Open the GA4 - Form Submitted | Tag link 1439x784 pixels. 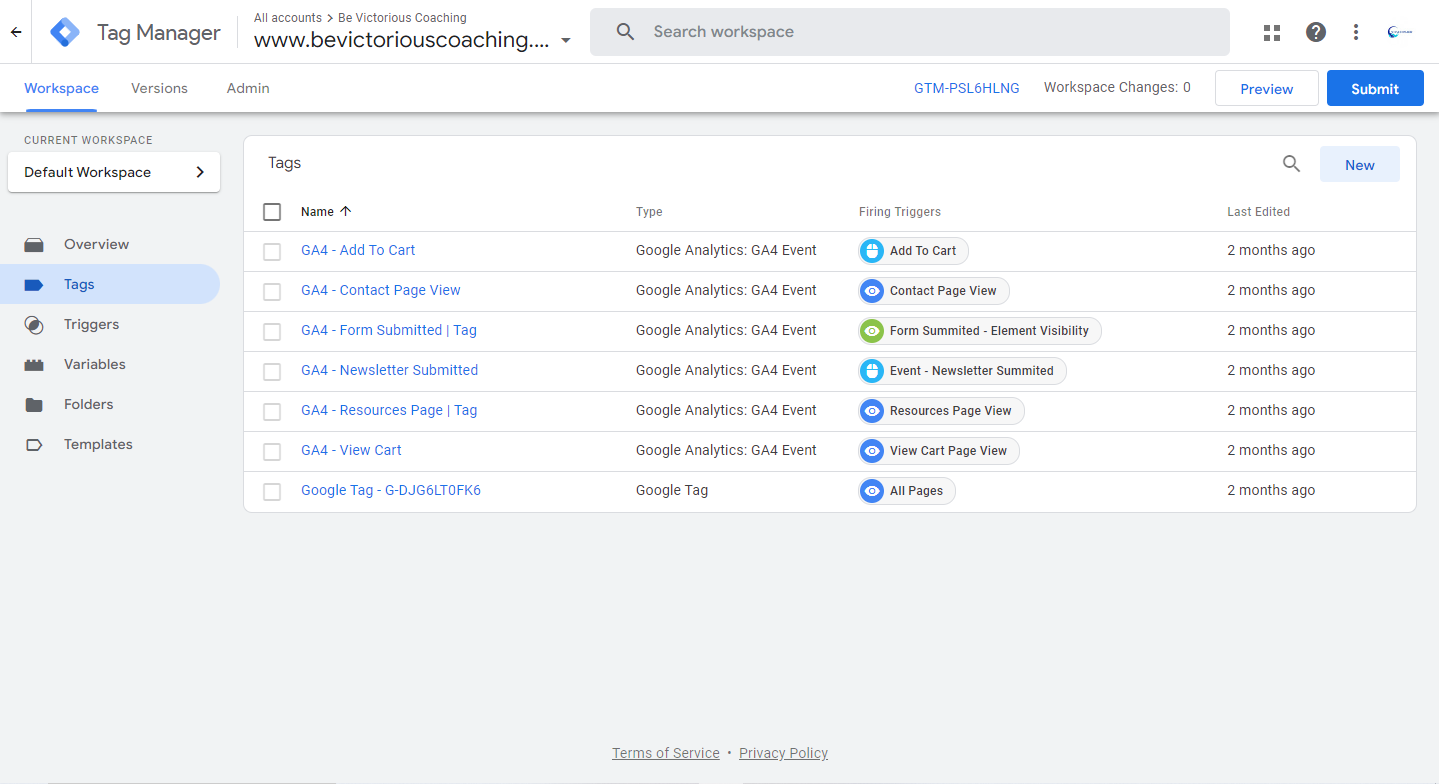[x=389, y=330]
